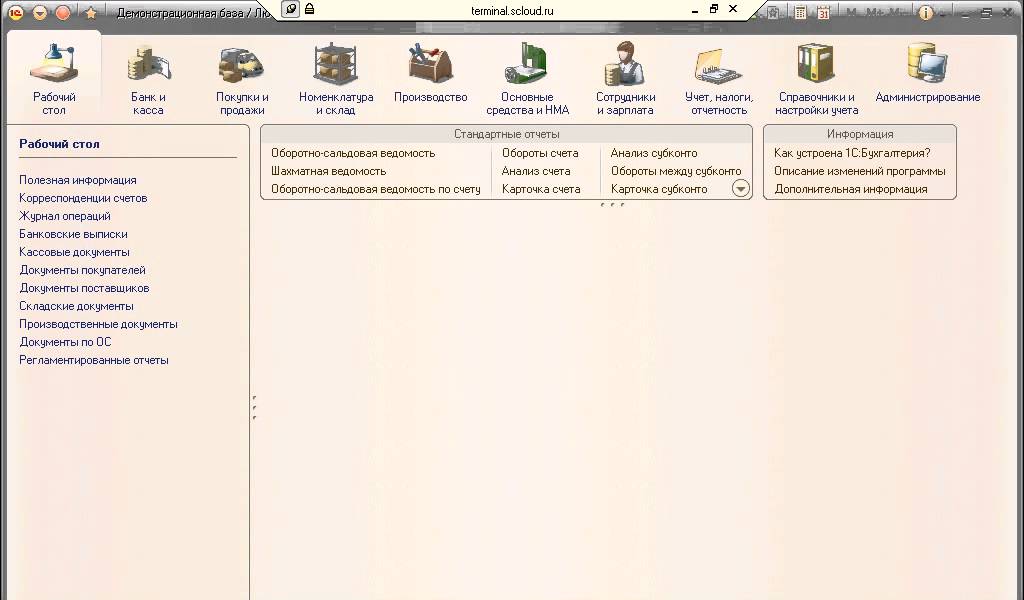This screenshot has height=600, width=1024.
Task: Restore the terminal.scloud.ru session window
Action: (x=714, y=9)
